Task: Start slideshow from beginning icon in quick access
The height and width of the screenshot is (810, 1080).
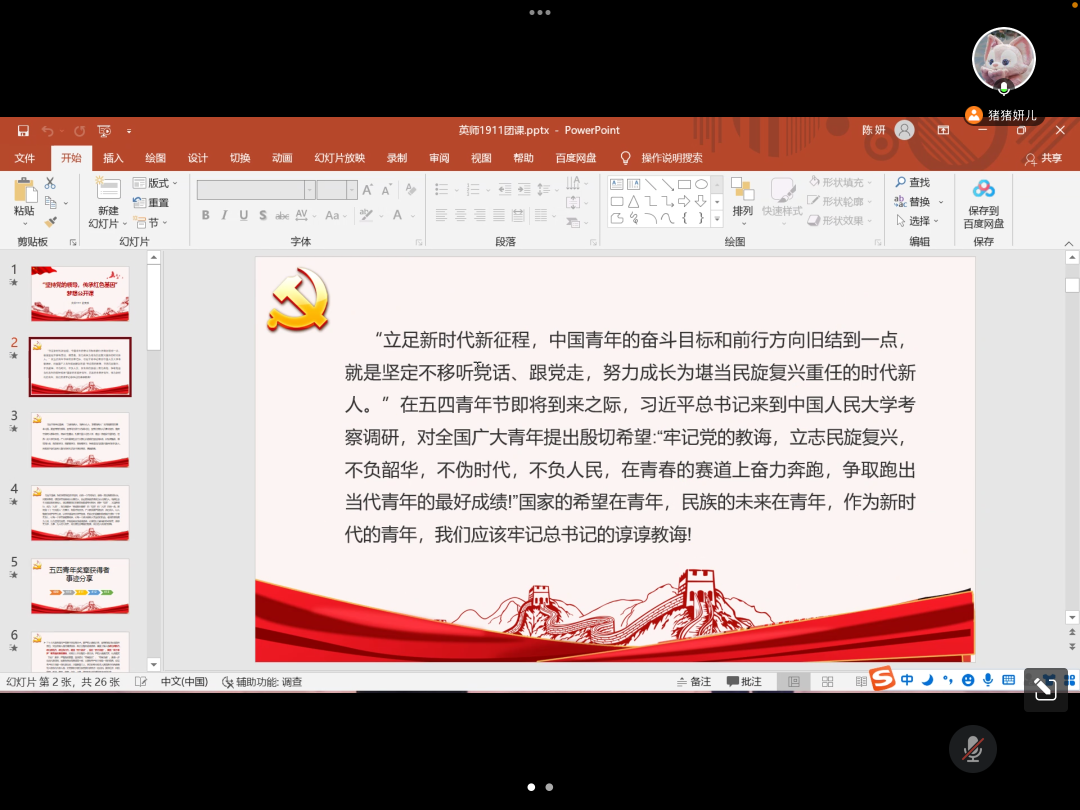Action: click(x=105, y=131)
